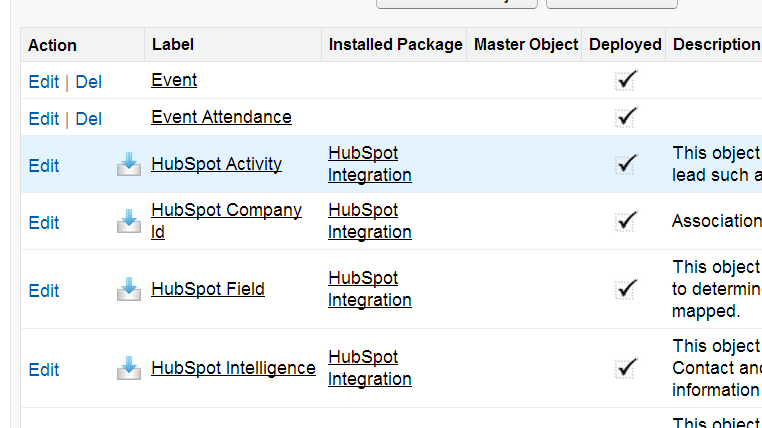The image size is (762, 428).
Task: Click the Deployed checkmark for HubSpot Activity
Action: (627, 164)
